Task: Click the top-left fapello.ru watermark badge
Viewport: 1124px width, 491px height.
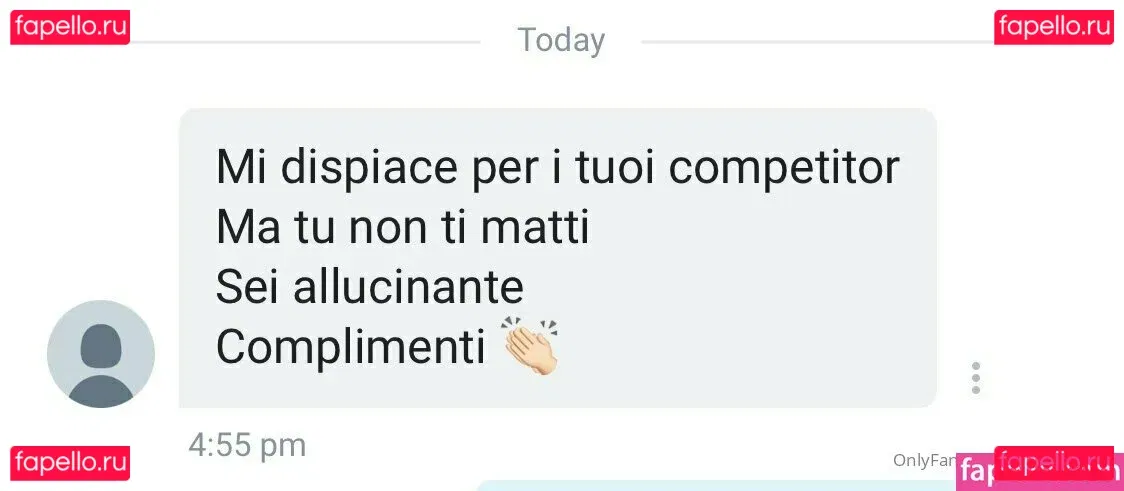Action: click(70, 28)
